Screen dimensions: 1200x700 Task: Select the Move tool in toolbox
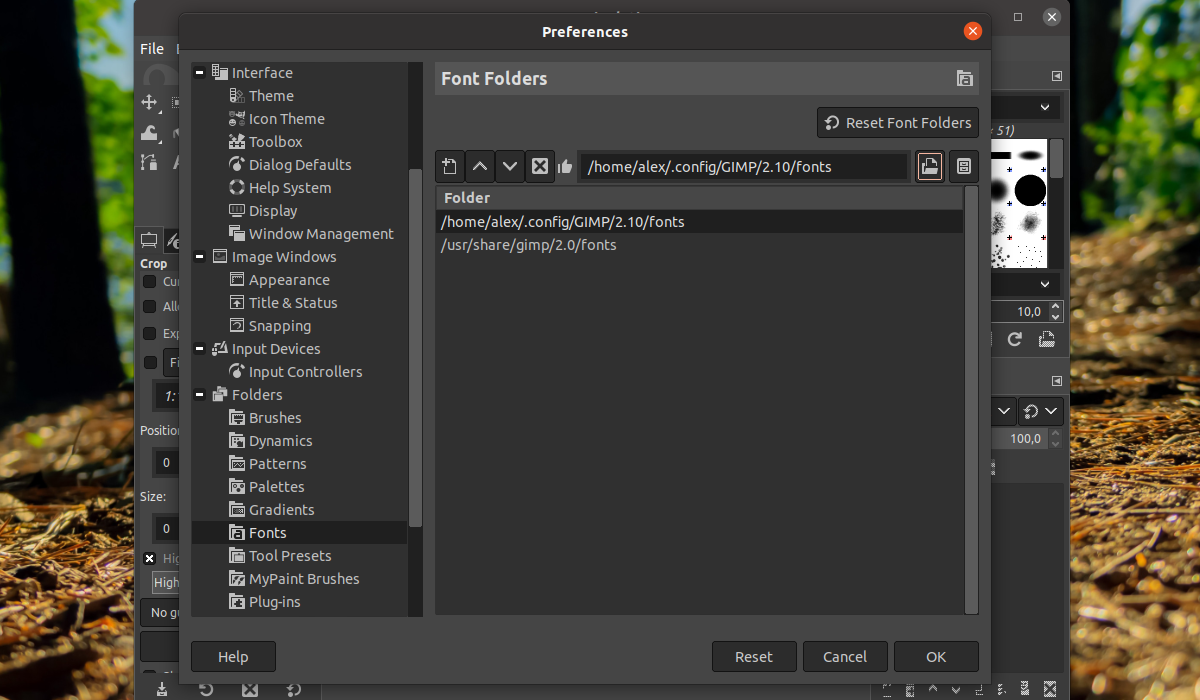[149, 103]
